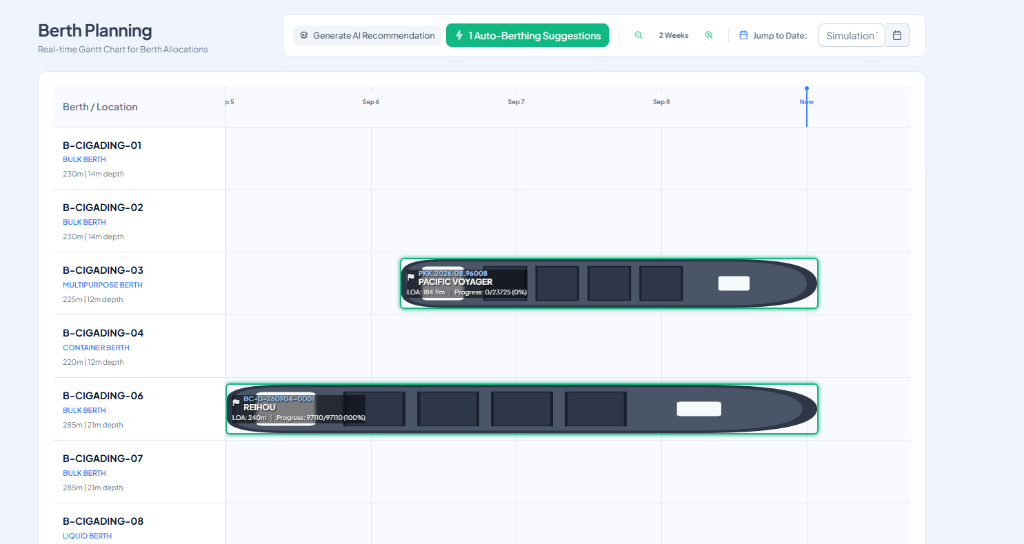The image size is (1024, 544).
Task: Click the Berth Planning page title
Action: click(x=95, y=31)
